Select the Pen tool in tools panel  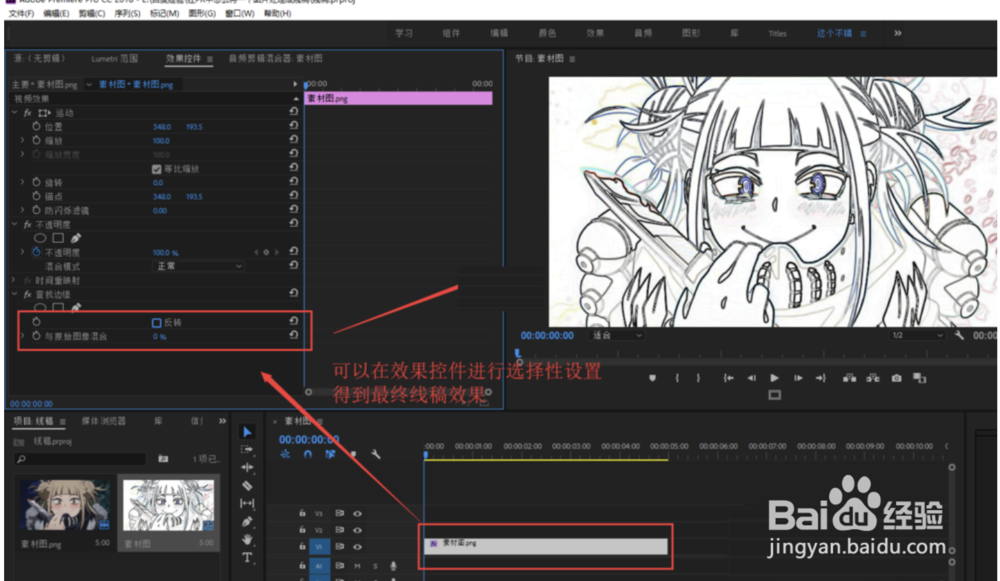click(x=247, y=522)
